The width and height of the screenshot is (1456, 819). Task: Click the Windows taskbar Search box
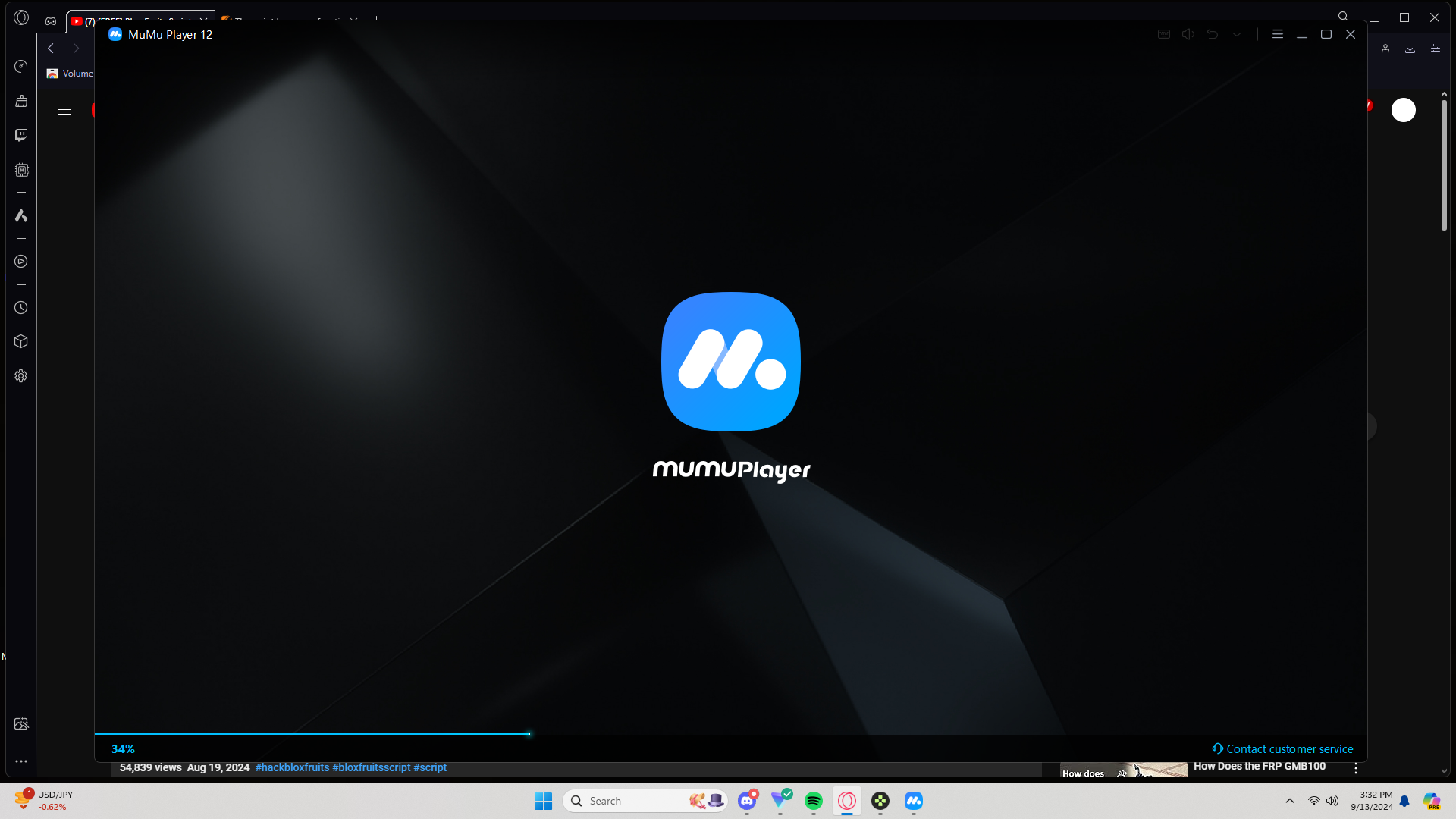(x=645, y=801)
